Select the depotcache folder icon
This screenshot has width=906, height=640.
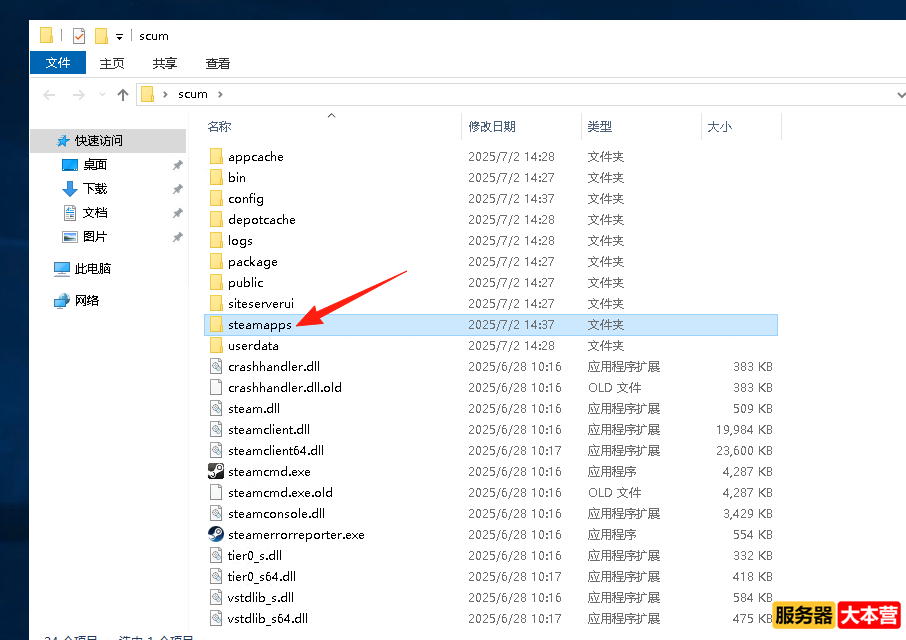(216, 219)
